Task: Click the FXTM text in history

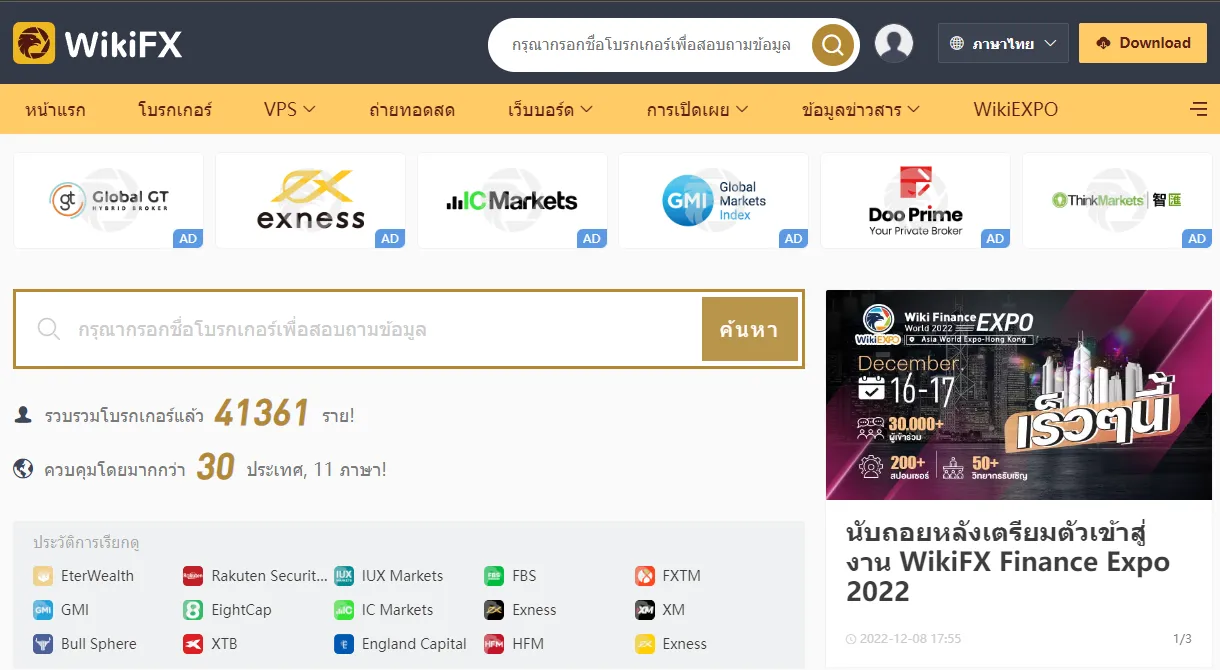Action: coord(682,576)
